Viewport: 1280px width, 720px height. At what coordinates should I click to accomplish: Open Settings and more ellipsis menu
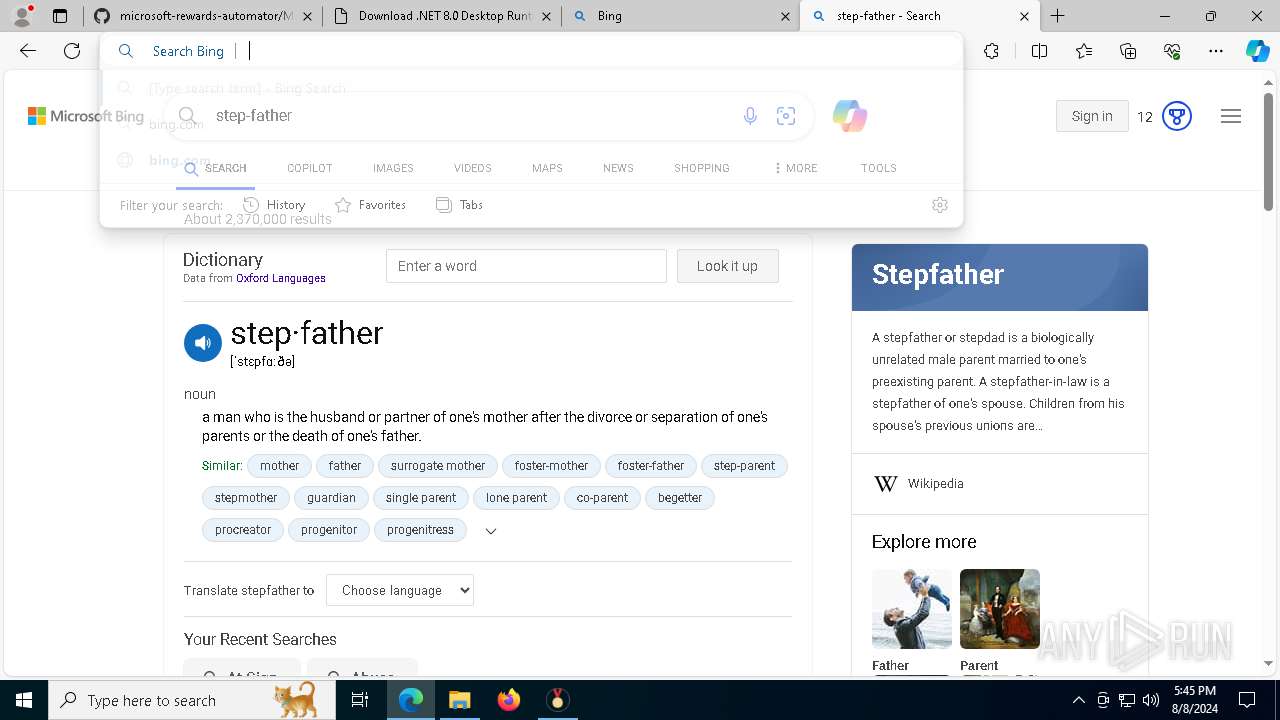click(x=1216, y=51)
